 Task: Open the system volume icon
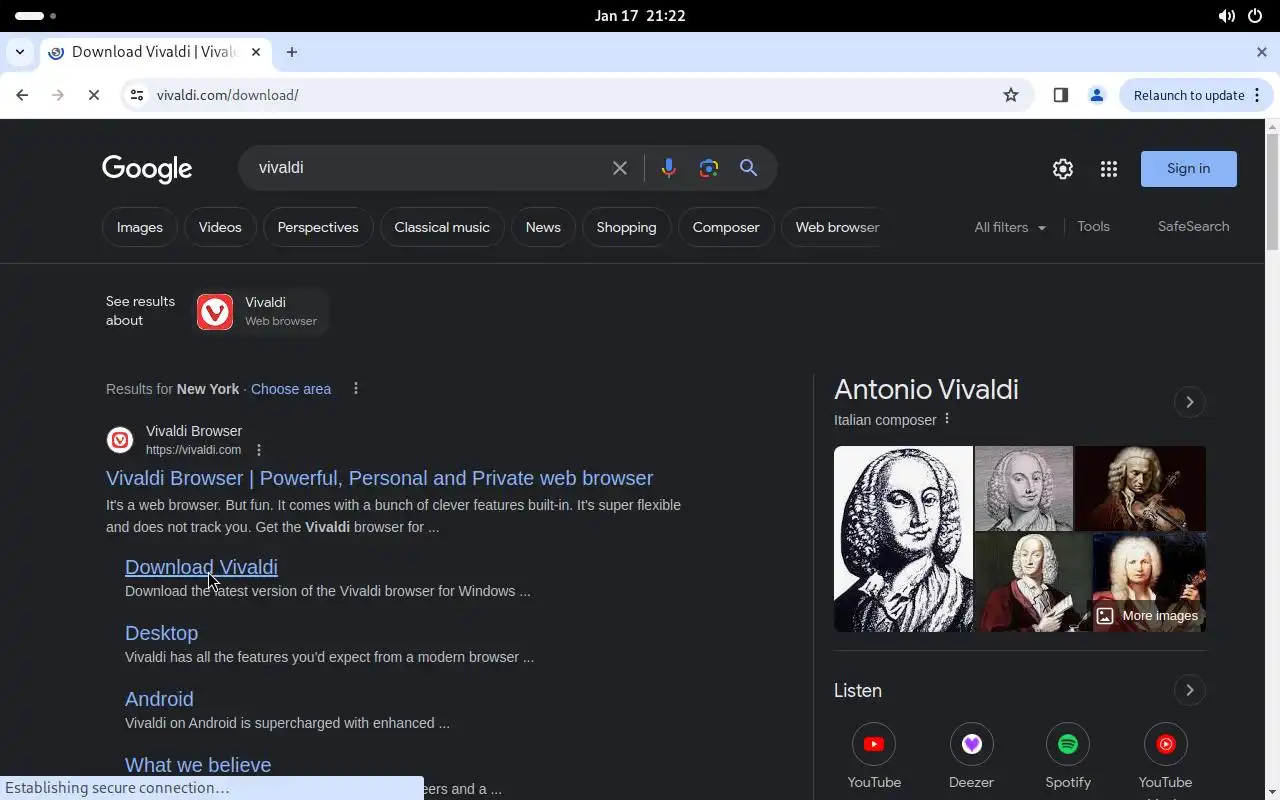pos(1226,16)
